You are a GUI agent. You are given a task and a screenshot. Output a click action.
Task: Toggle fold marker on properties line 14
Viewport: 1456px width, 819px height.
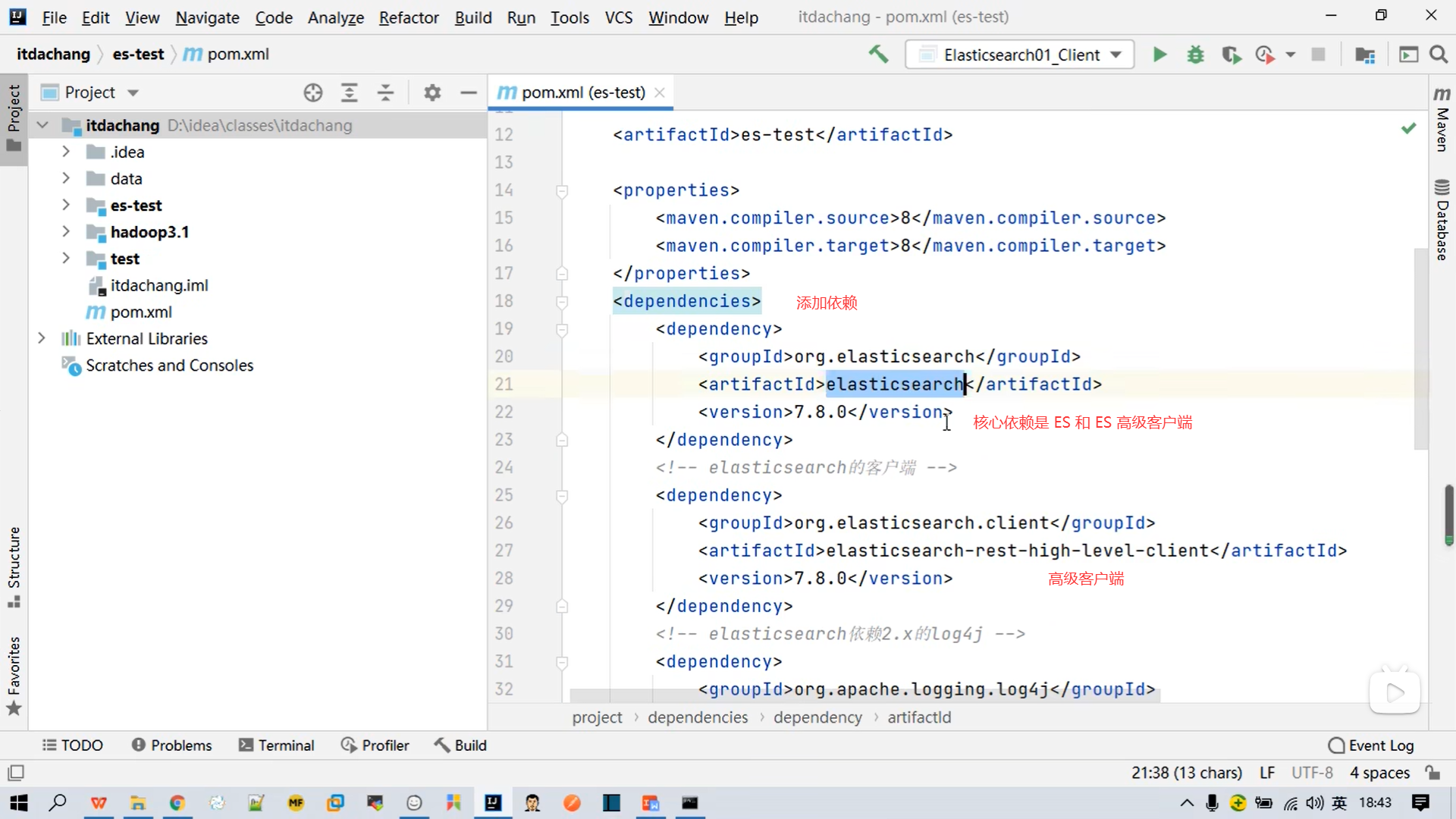(562, 190)
